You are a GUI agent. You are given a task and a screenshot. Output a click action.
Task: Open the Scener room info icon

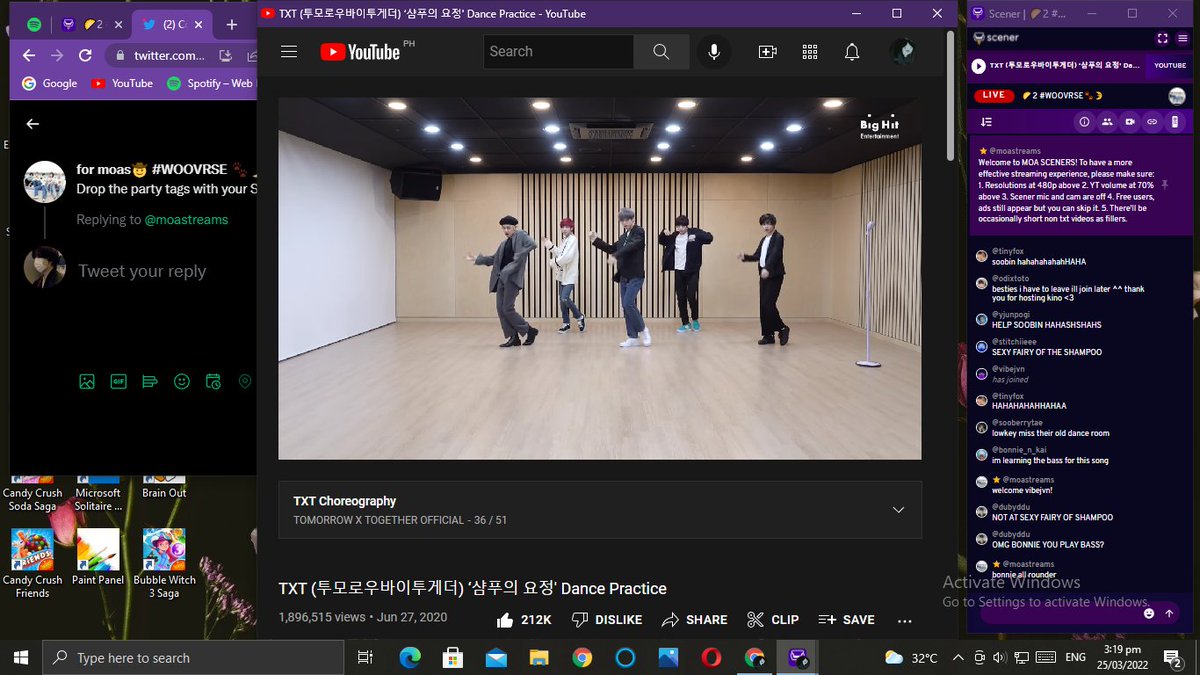point(1084,122)
